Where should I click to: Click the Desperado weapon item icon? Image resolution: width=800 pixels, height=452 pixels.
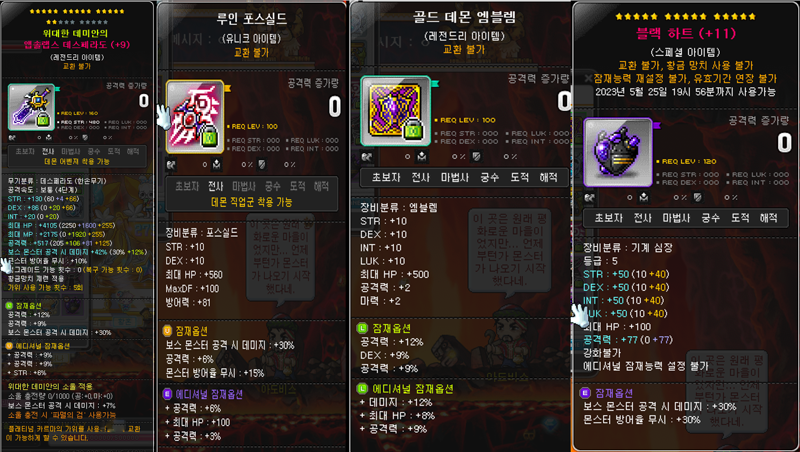point(31,107)
